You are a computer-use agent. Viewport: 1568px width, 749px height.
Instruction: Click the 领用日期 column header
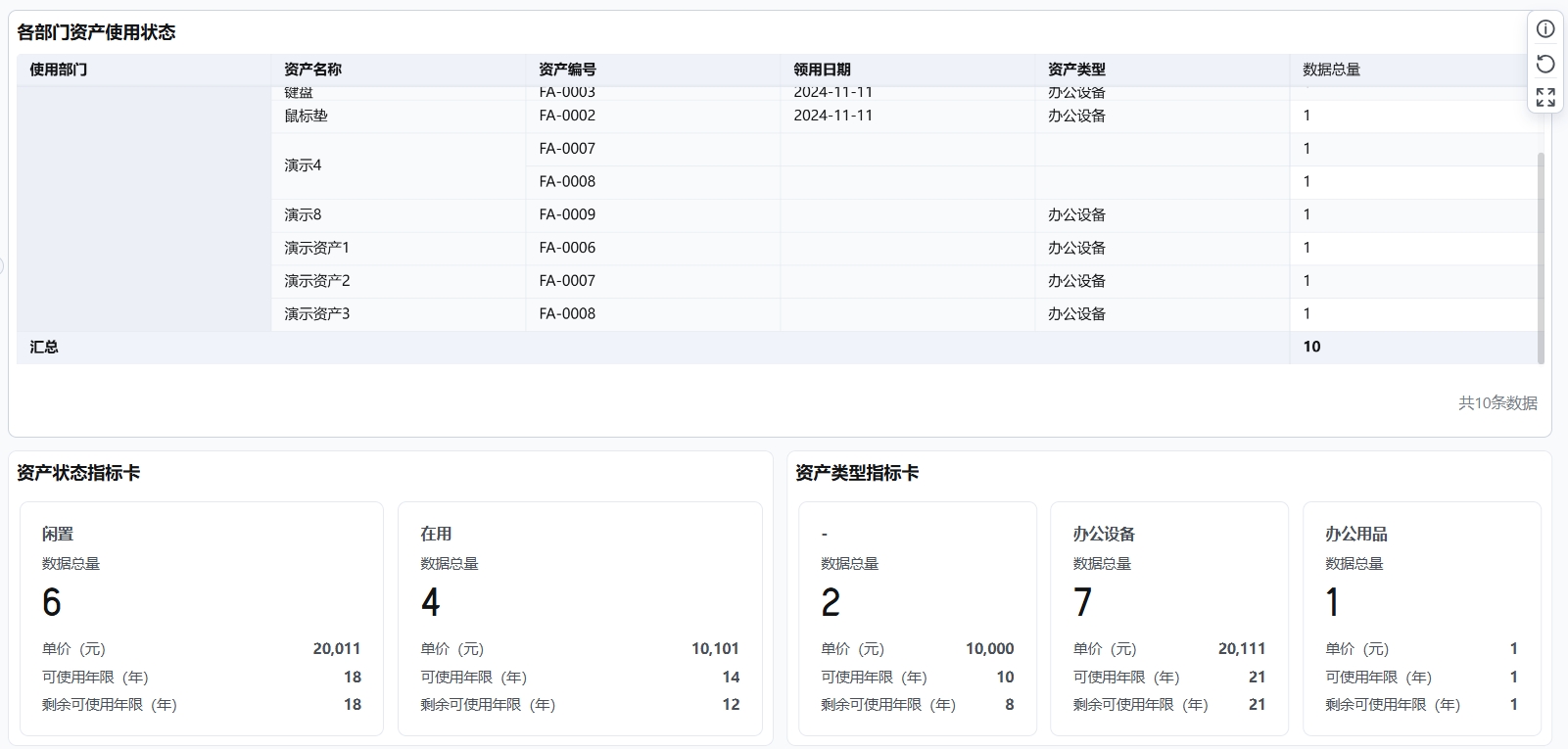pyautogui.click(x=822, y=70)
